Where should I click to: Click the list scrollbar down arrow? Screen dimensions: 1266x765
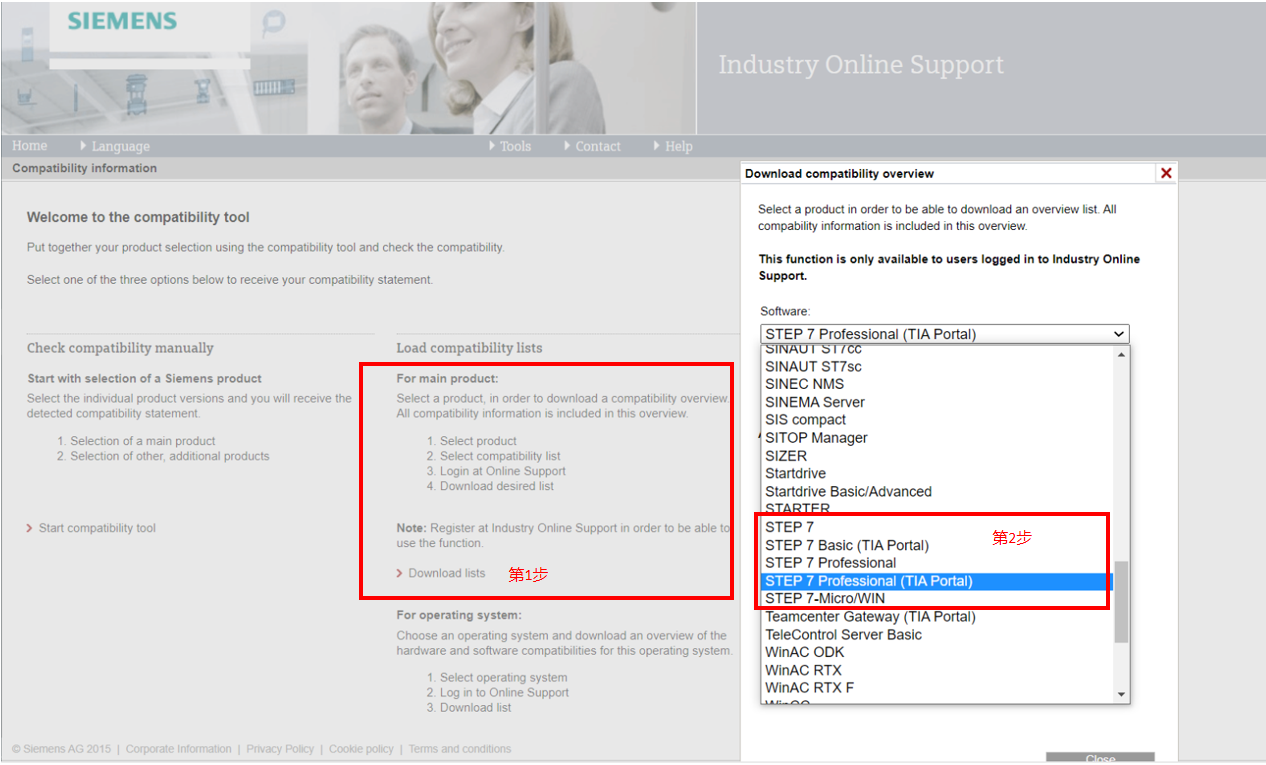(x=1121, y=694)
